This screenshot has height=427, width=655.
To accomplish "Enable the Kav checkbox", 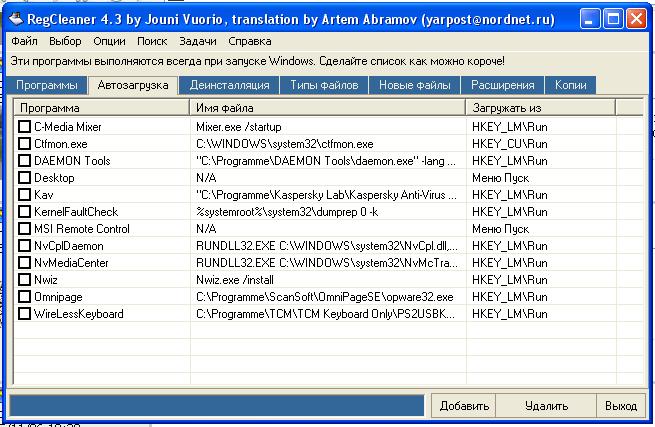I will [x=25, y=195].
